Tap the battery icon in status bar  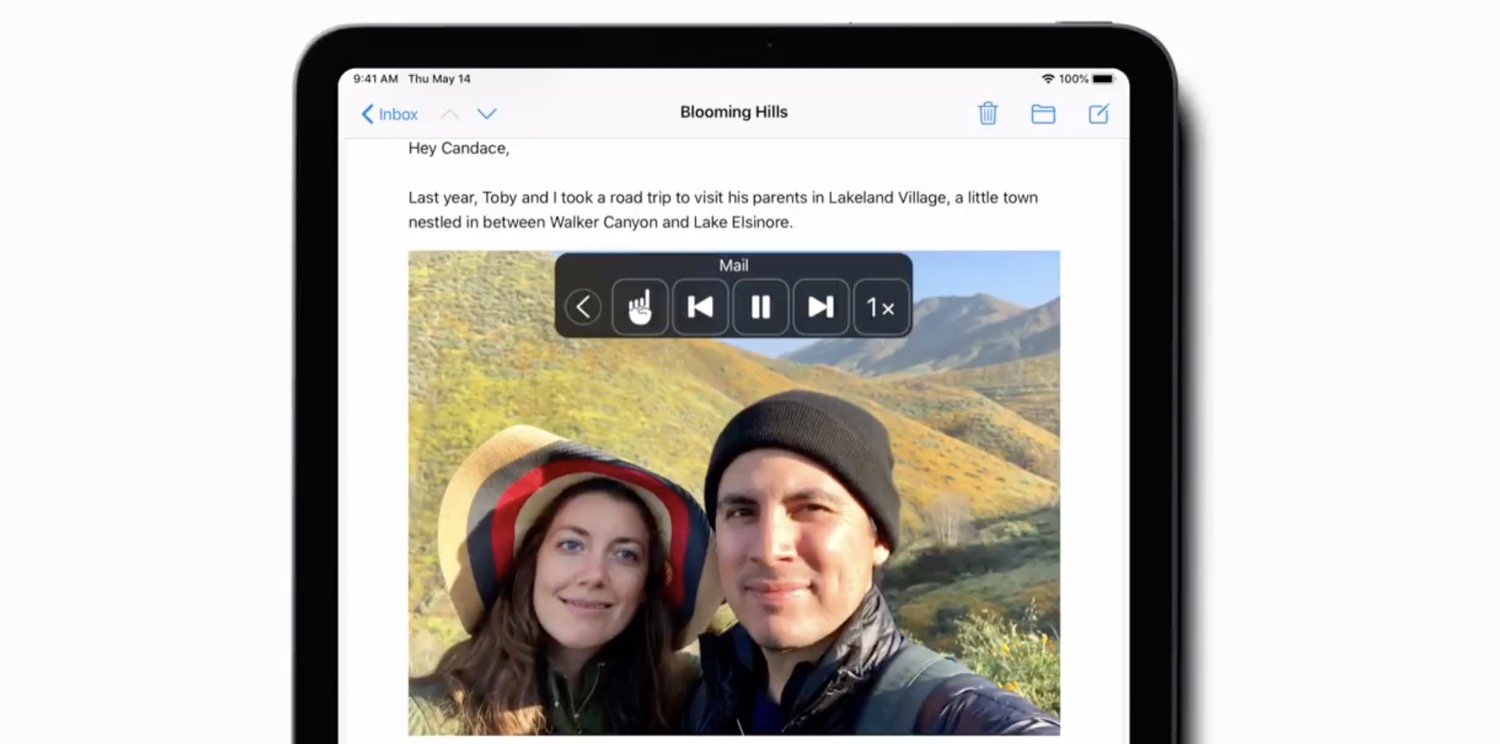click(1103, 79)
